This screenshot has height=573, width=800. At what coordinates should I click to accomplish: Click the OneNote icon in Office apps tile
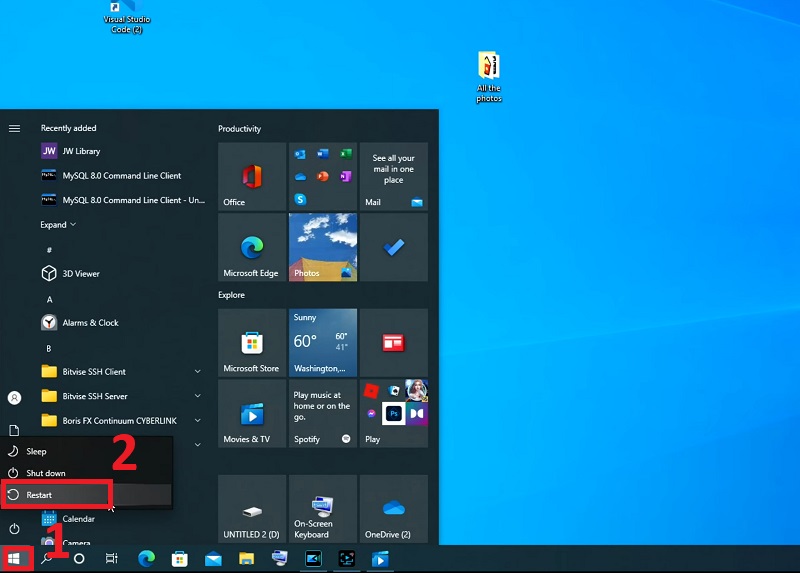point(346,177)
